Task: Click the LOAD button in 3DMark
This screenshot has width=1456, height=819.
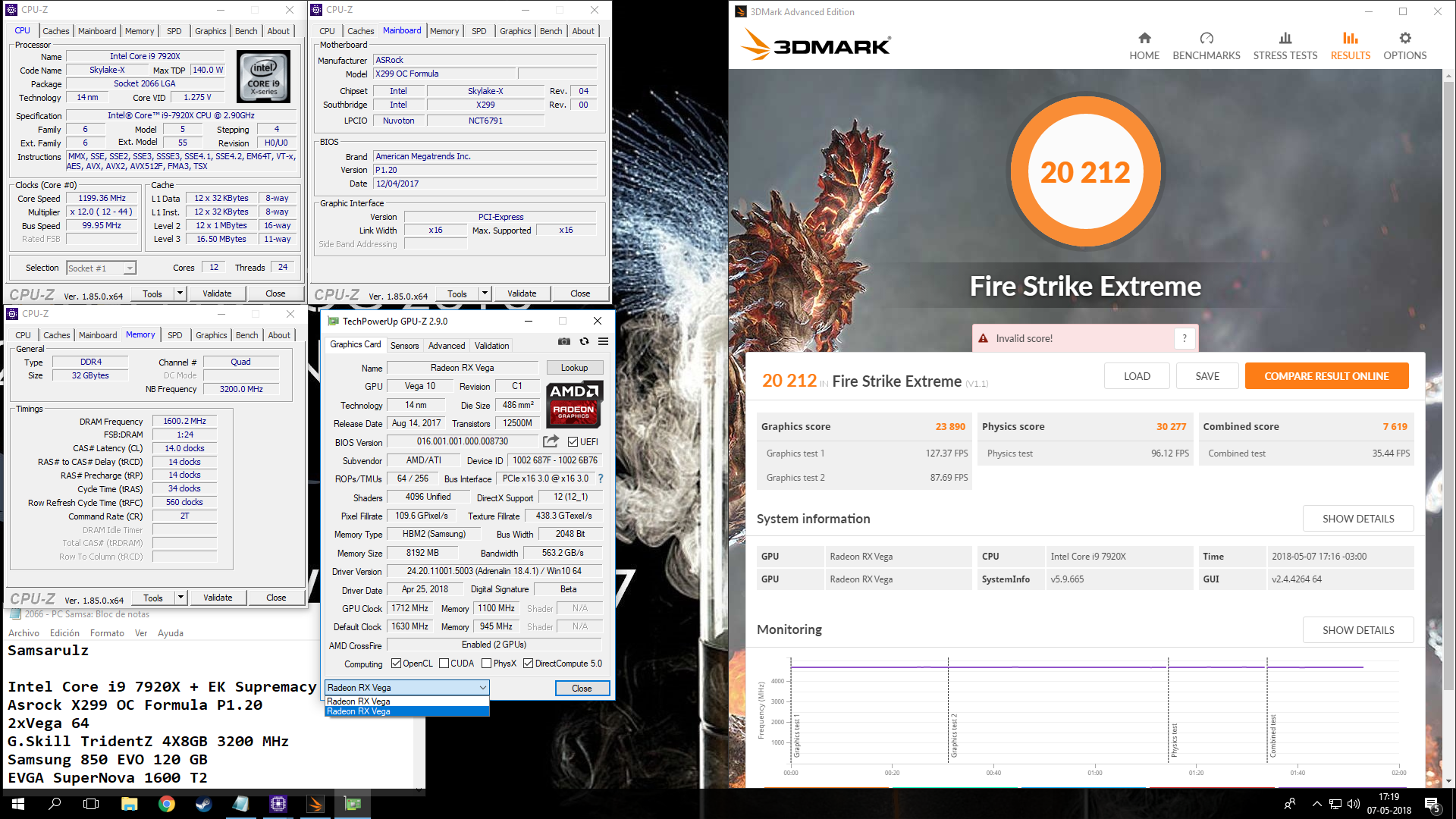Action: (1137, 376)
